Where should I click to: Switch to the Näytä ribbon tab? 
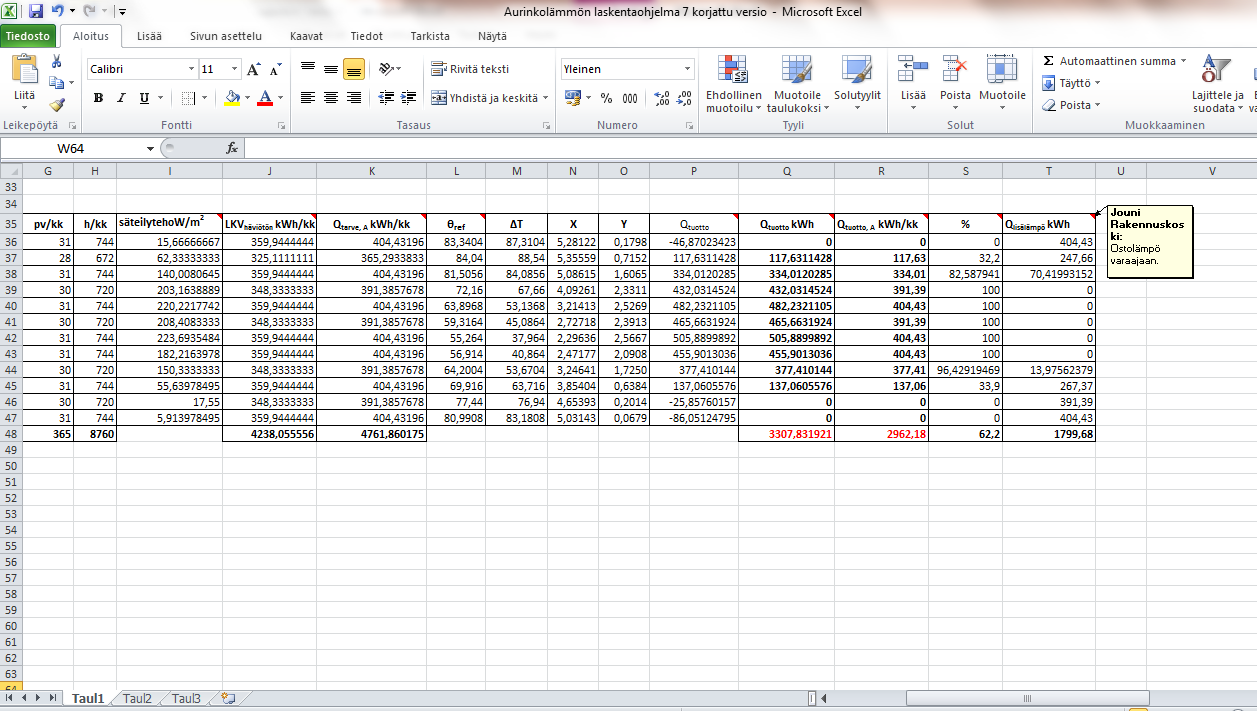tap(492, 36)
